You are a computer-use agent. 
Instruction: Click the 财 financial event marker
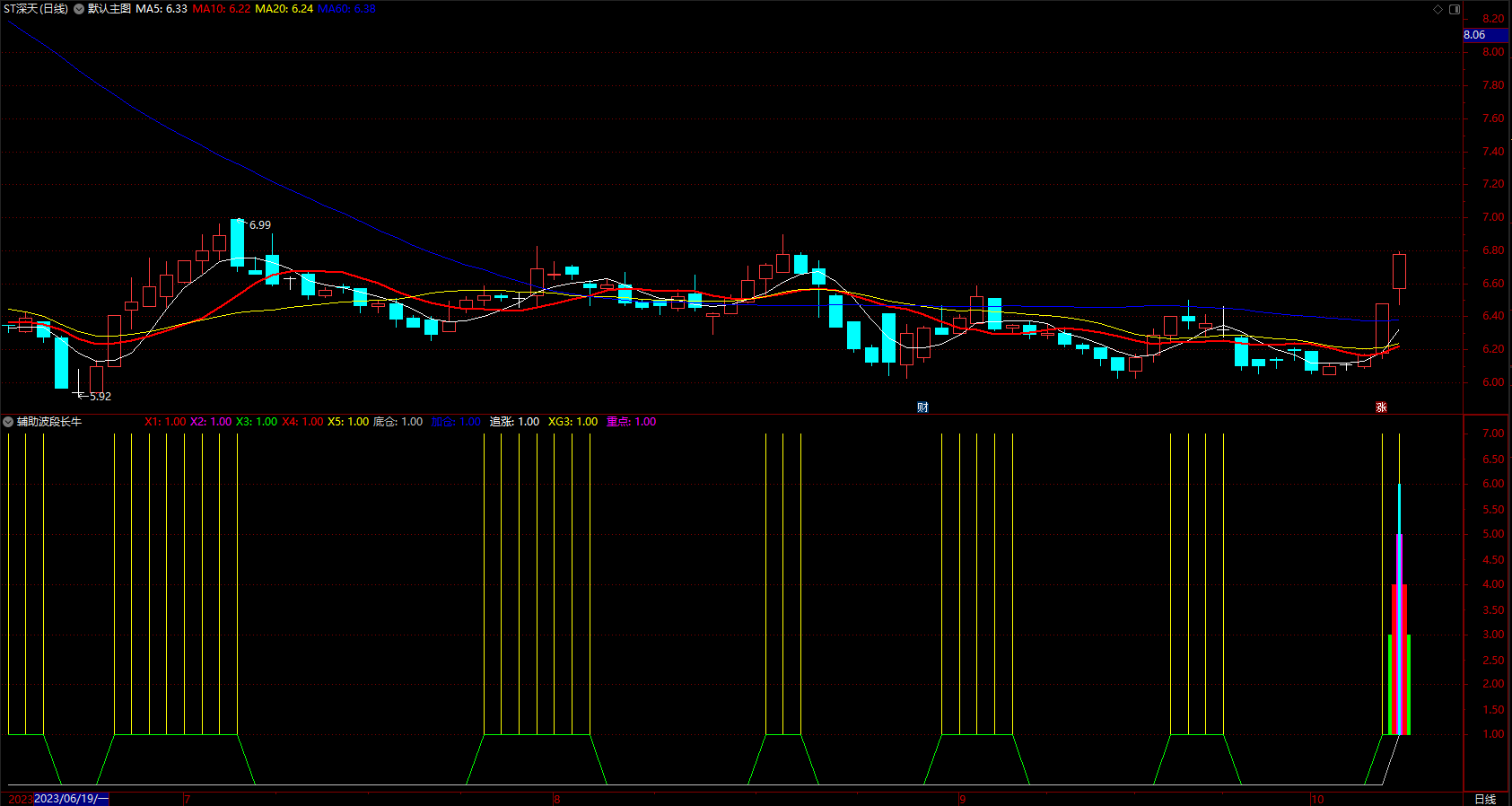(922, 407)
